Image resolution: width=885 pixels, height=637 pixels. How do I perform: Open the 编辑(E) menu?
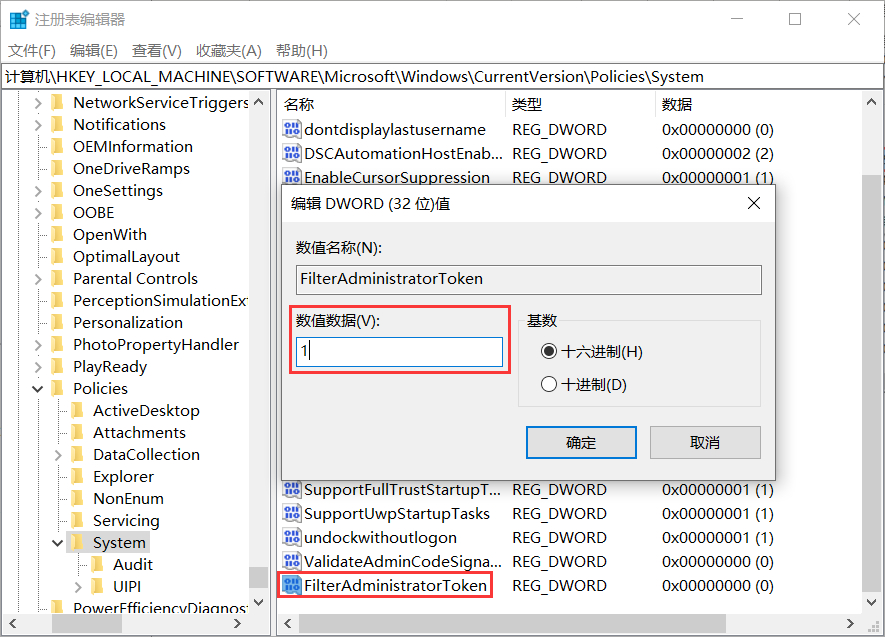[x=92, y=50]
